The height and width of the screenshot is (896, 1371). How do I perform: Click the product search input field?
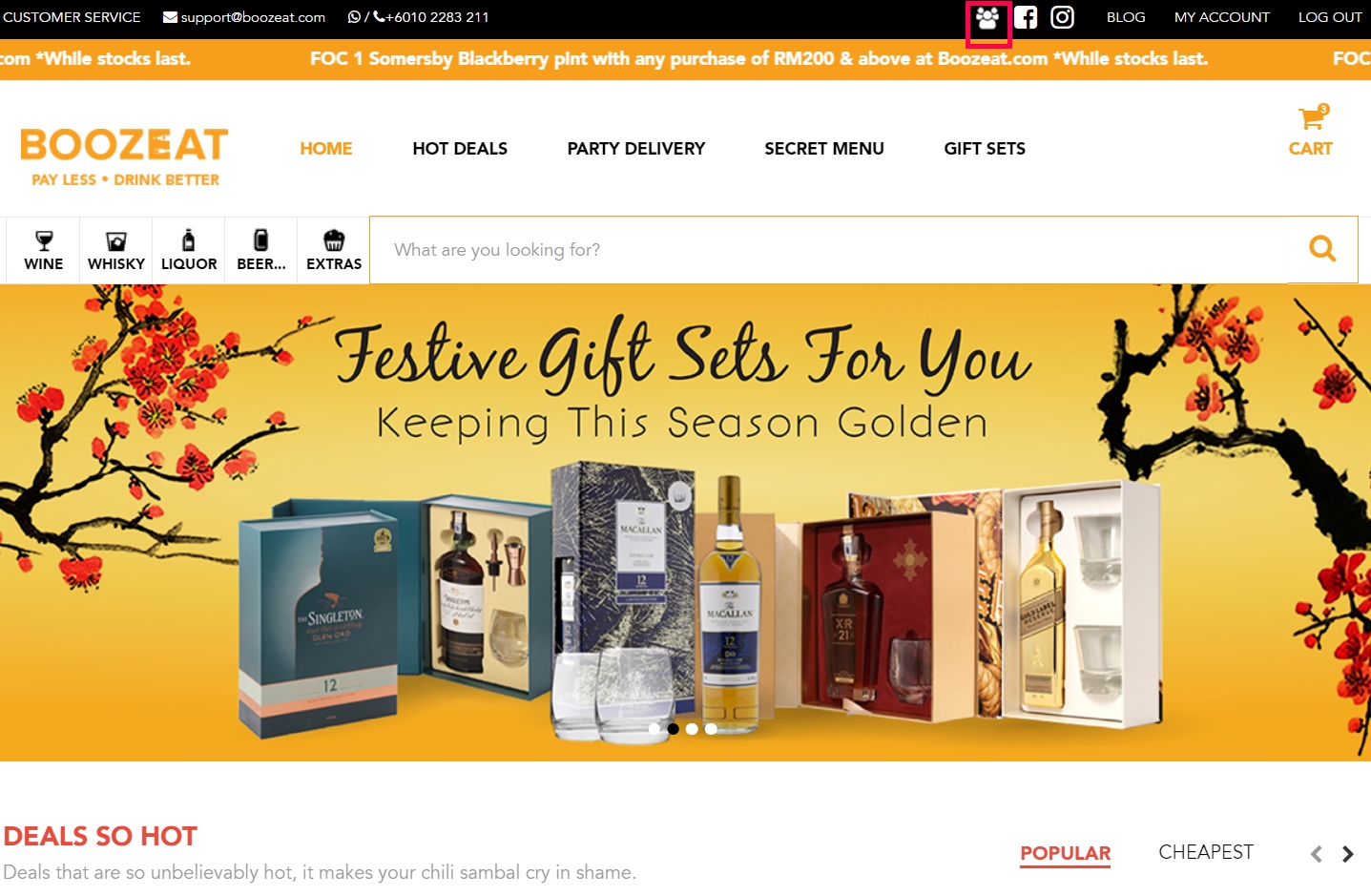click(828, 250)
